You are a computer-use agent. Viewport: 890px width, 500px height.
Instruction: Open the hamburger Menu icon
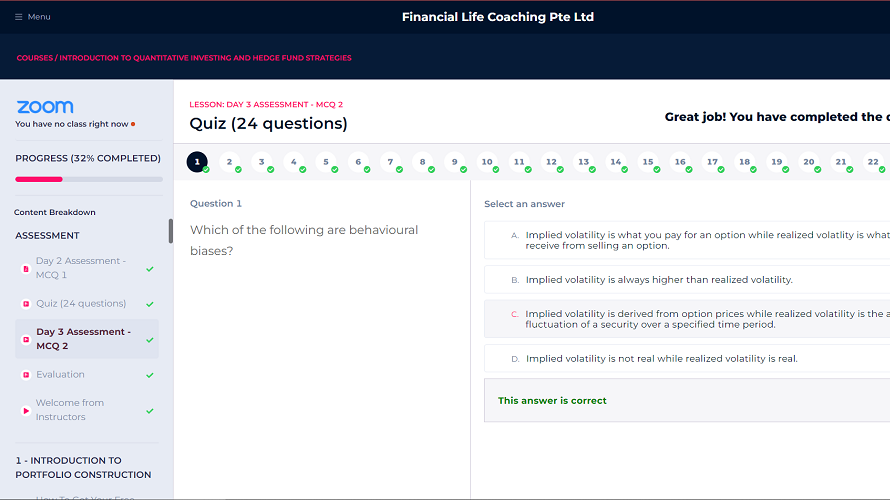(x=19, y=17)
